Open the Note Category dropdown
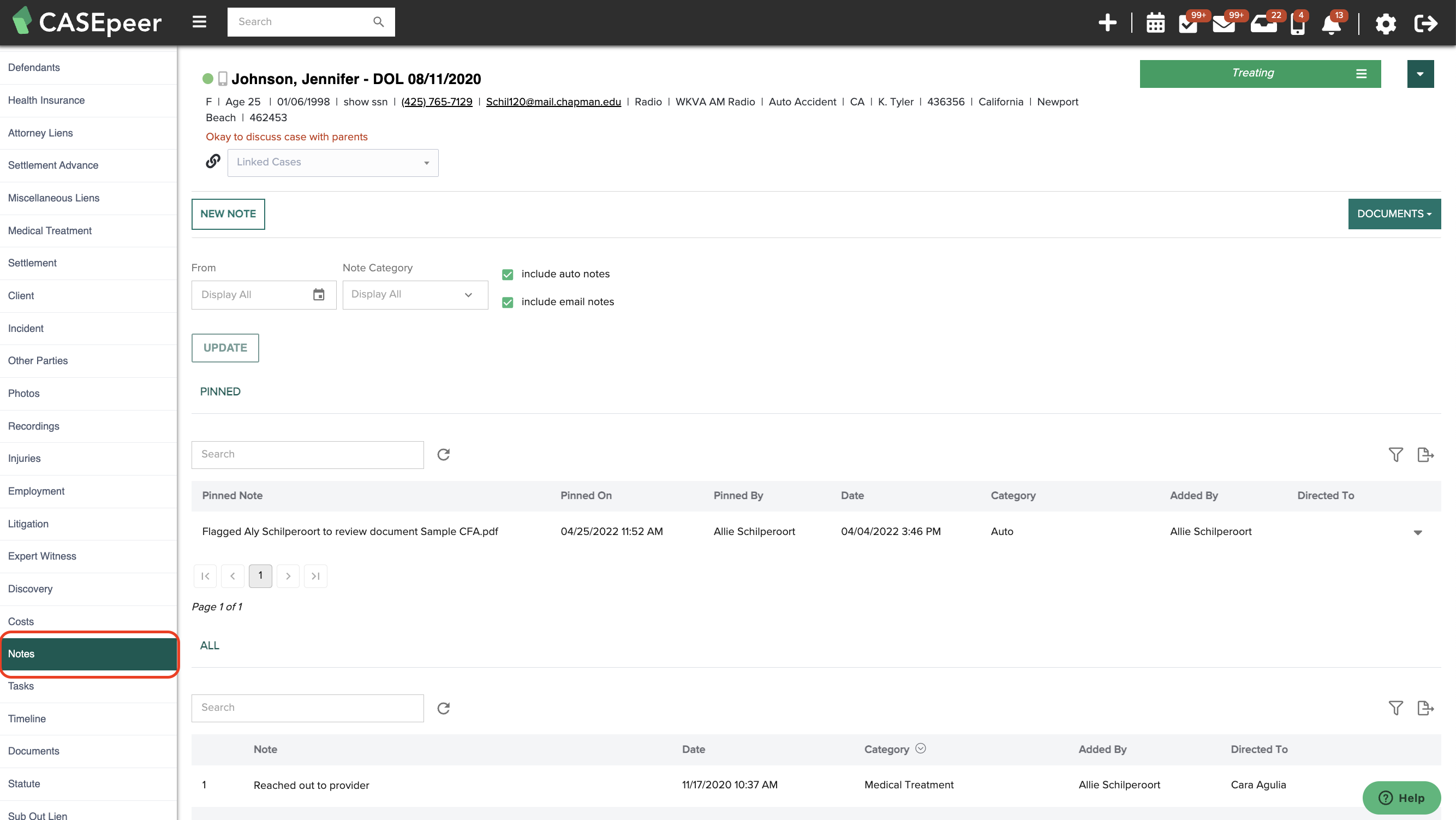This screenshot has height=820, width=1456. [x=415, y=295]
